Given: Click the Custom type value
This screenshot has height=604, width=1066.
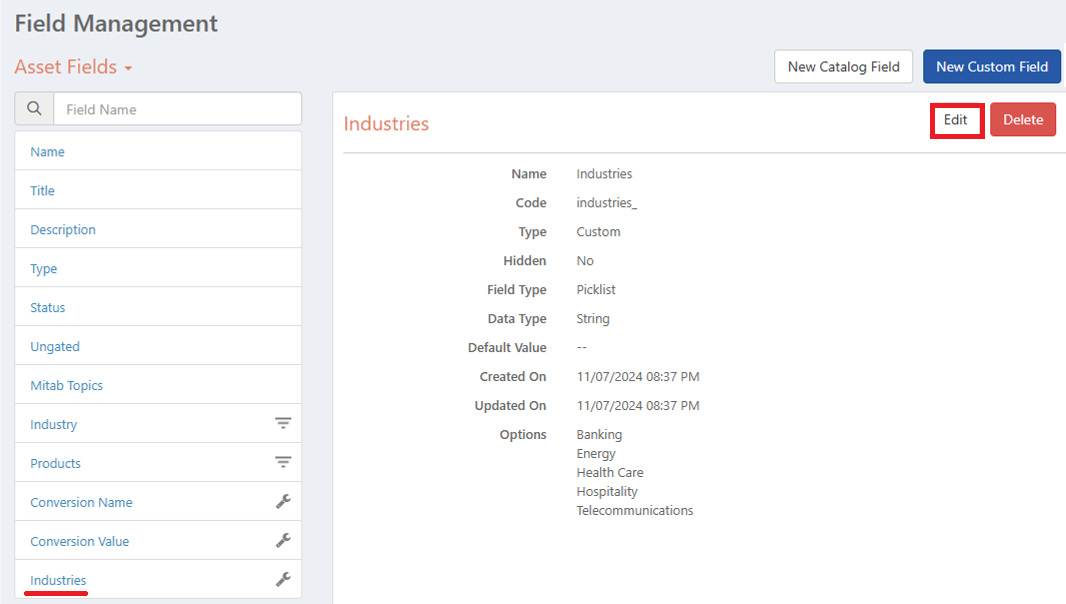Looking at the screenshot, I should point(598,232).
